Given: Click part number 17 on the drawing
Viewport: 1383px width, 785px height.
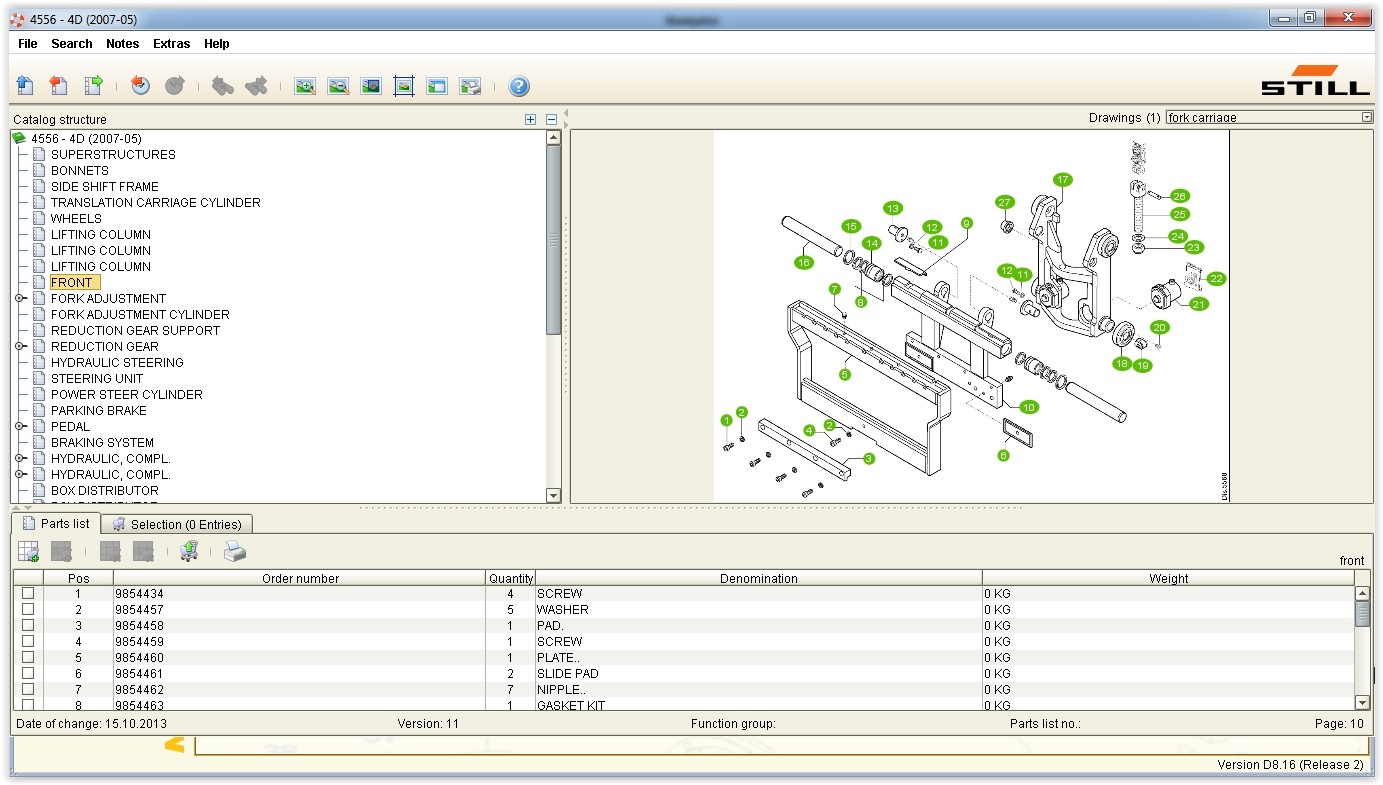Looking at the screenshot, I should [1062, 180].
